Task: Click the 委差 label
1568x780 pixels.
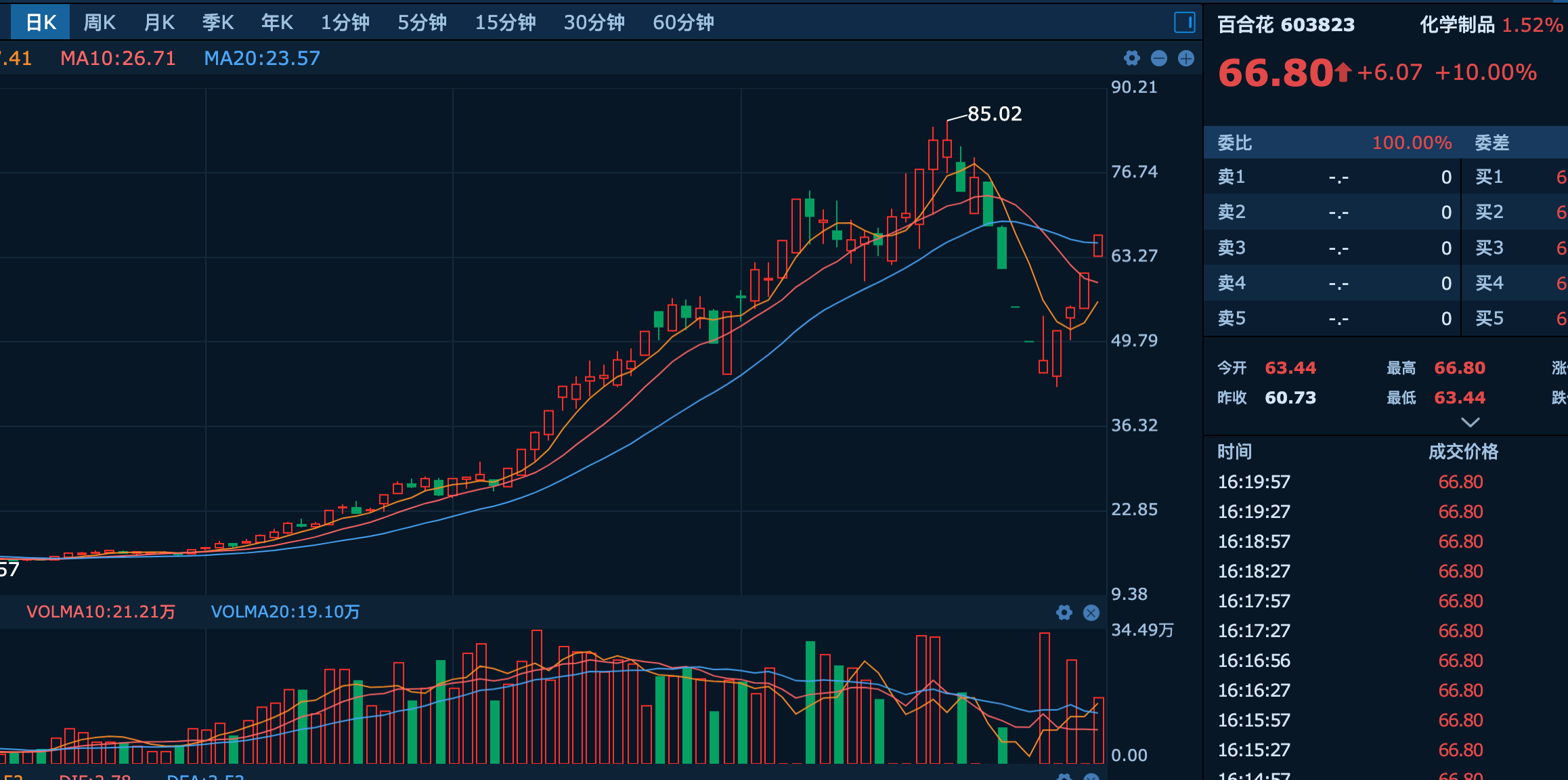Action: [x=1492, y=143]
